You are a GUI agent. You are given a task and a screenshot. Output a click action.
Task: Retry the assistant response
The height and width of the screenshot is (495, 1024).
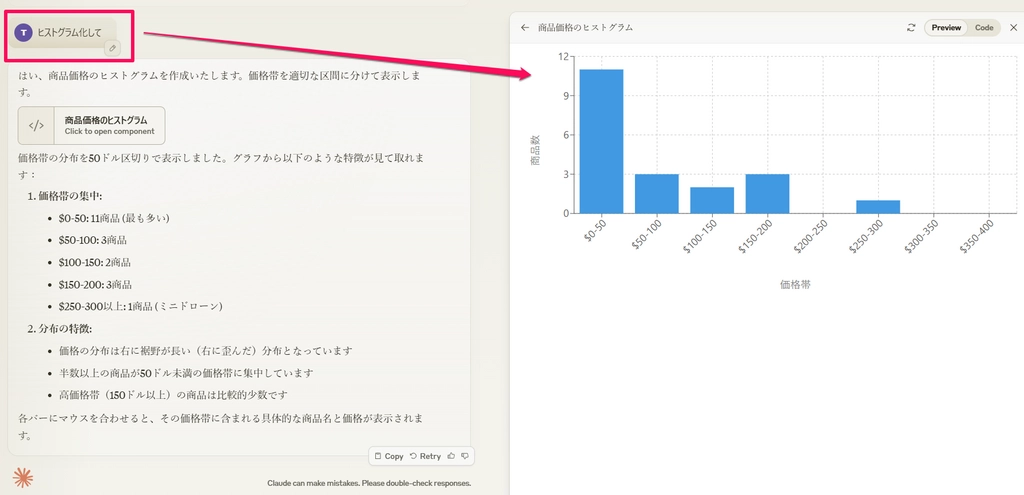click(425, 456)
